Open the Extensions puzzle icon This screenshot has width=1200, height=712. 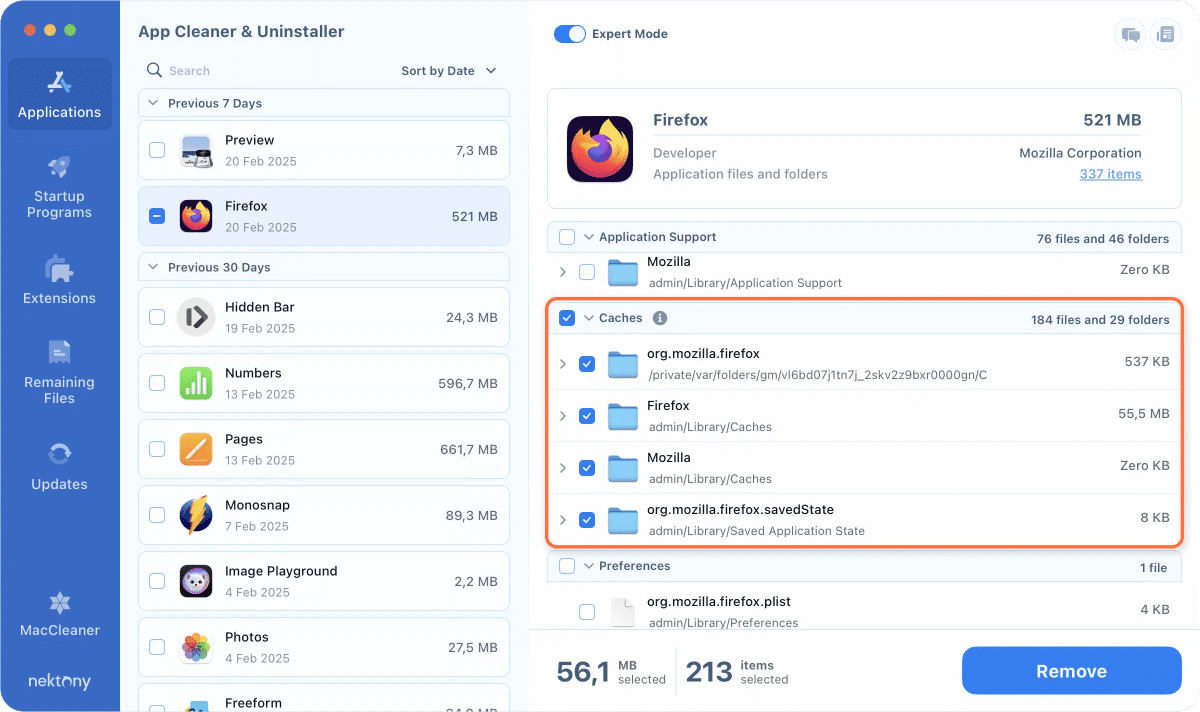pyautogui.click(x=59, y=268)
